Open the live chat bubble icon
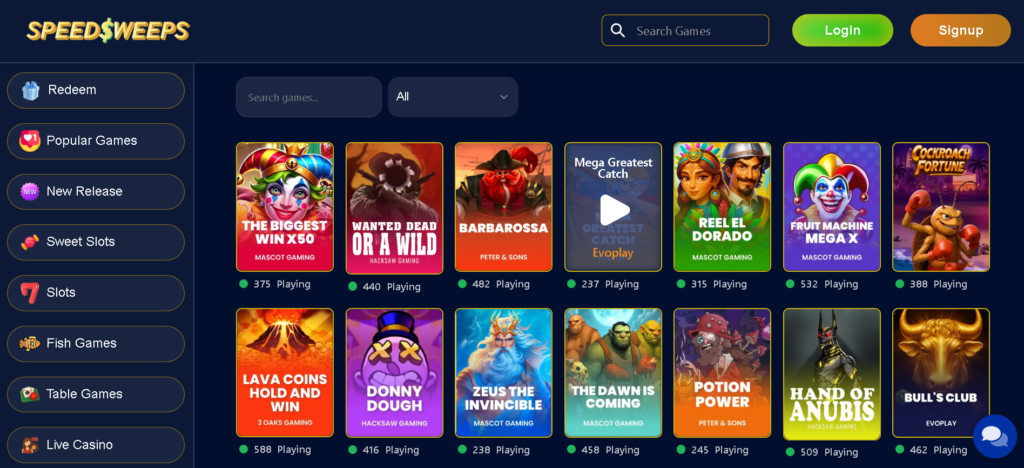The width and height of the screenshot is (1024, 468). [993, 436]
